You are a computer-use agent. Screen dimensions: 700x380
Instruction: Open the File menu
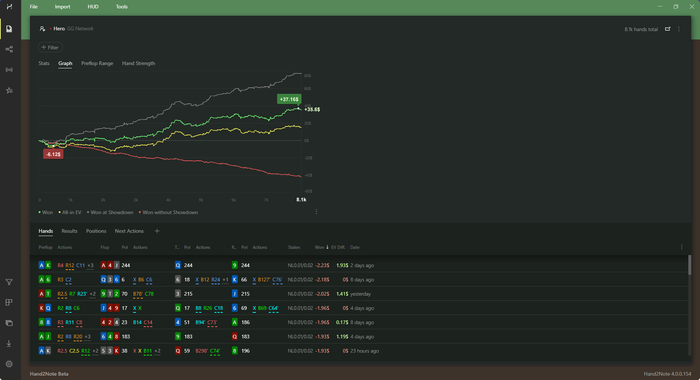(x=33, y=7)
